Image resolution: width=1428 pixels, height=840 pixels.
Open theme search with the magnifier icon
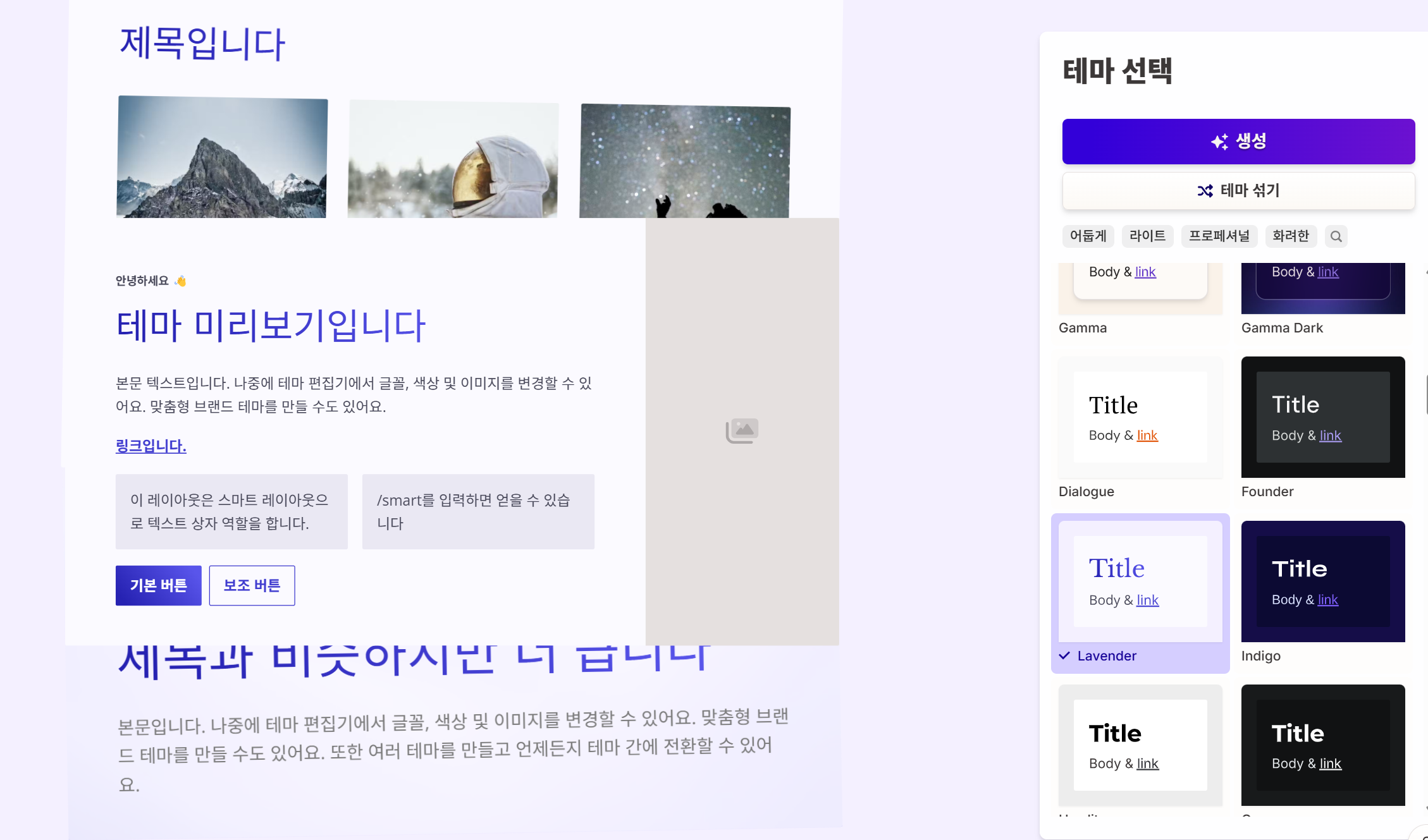[1336, 236]
